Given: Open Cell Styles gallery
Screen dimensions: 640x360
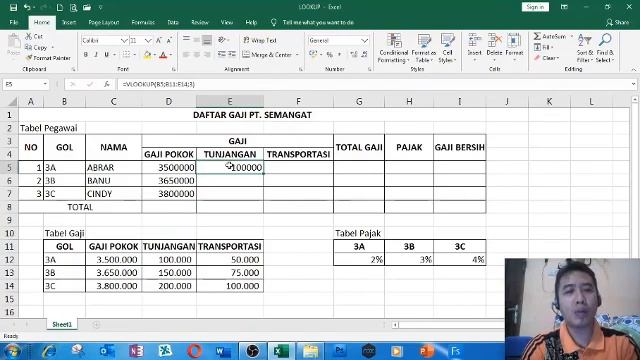Looking at the screenshot, I should pyautogui.click(x=447, y=48).
